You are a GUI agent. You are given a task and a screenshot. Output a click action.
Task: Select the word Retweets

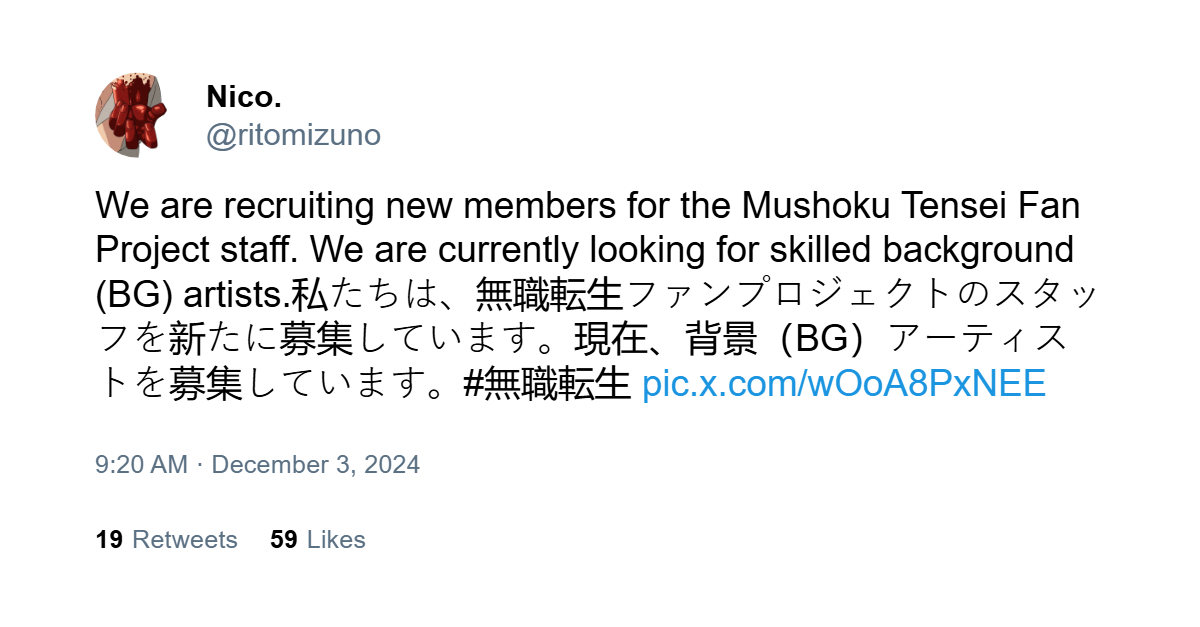pyautogui.click(x=185, y=540)
